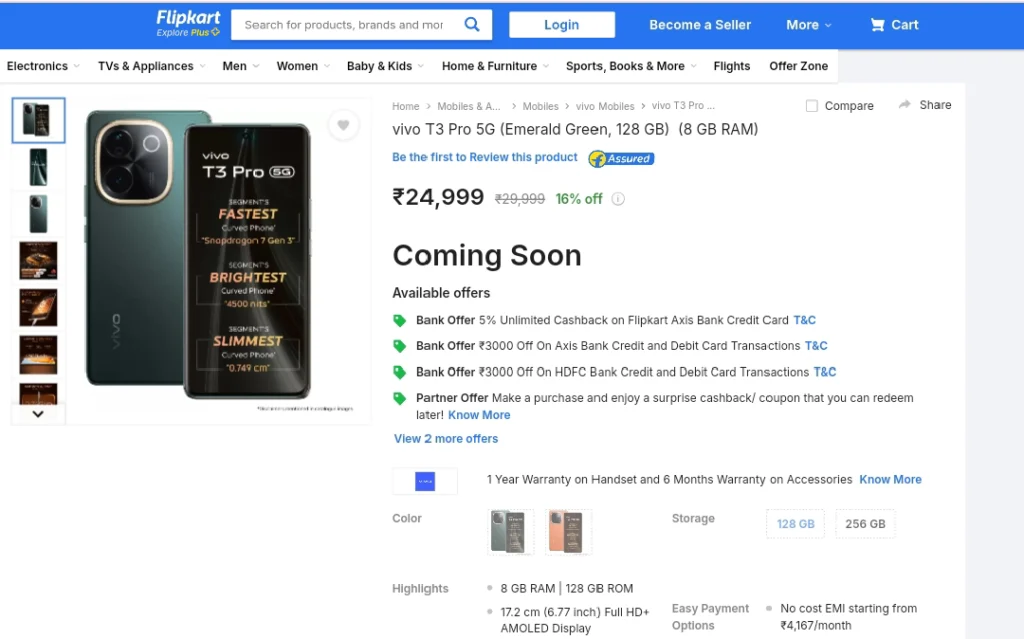Screen dimensions: 1024x639
Task: Focus the product search input field
Action: tap(344, 25)
